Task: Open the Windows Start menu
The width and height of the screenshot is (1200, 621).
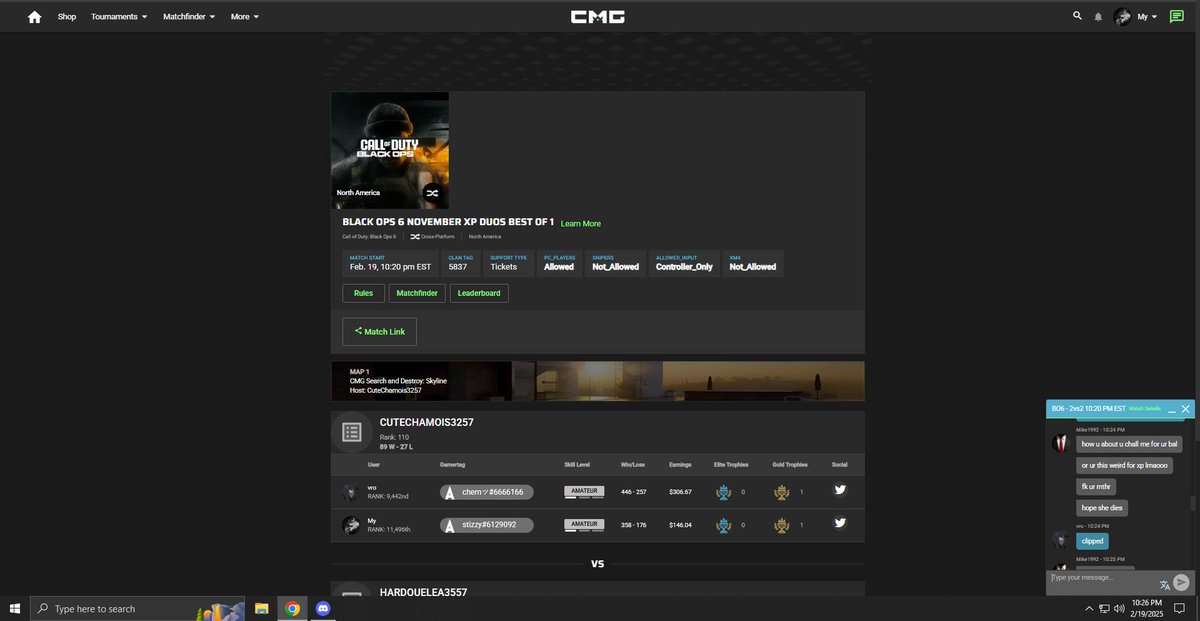Action: (15, 608)
